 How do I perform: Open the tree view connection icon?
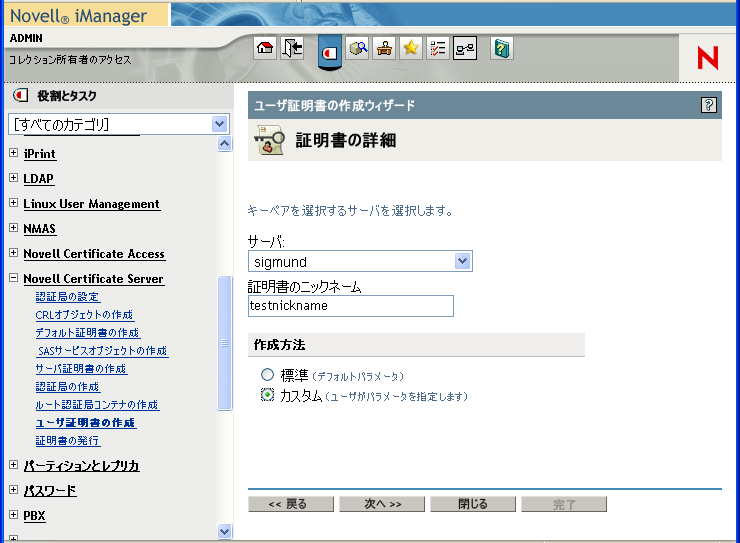[465, 48]
